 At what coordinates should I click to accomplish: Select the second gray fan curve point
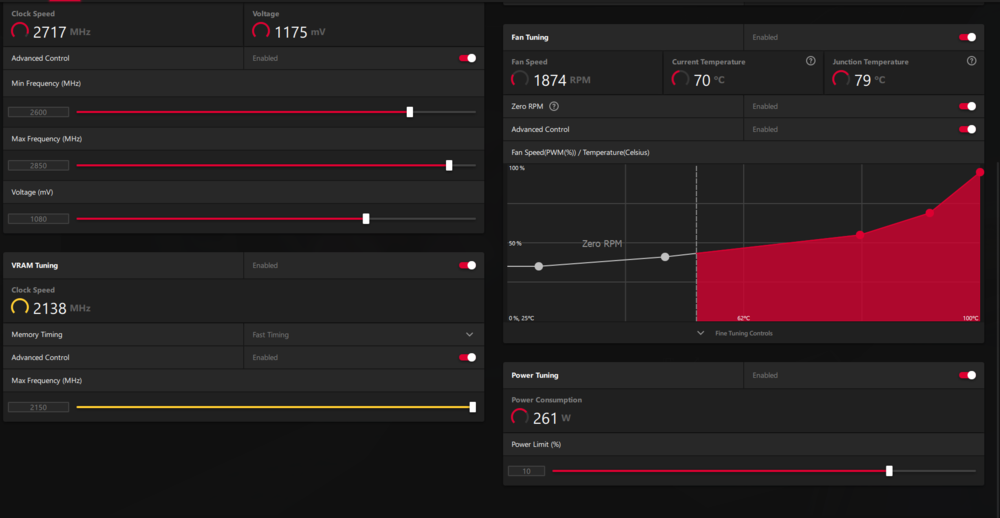click(665, 257)
